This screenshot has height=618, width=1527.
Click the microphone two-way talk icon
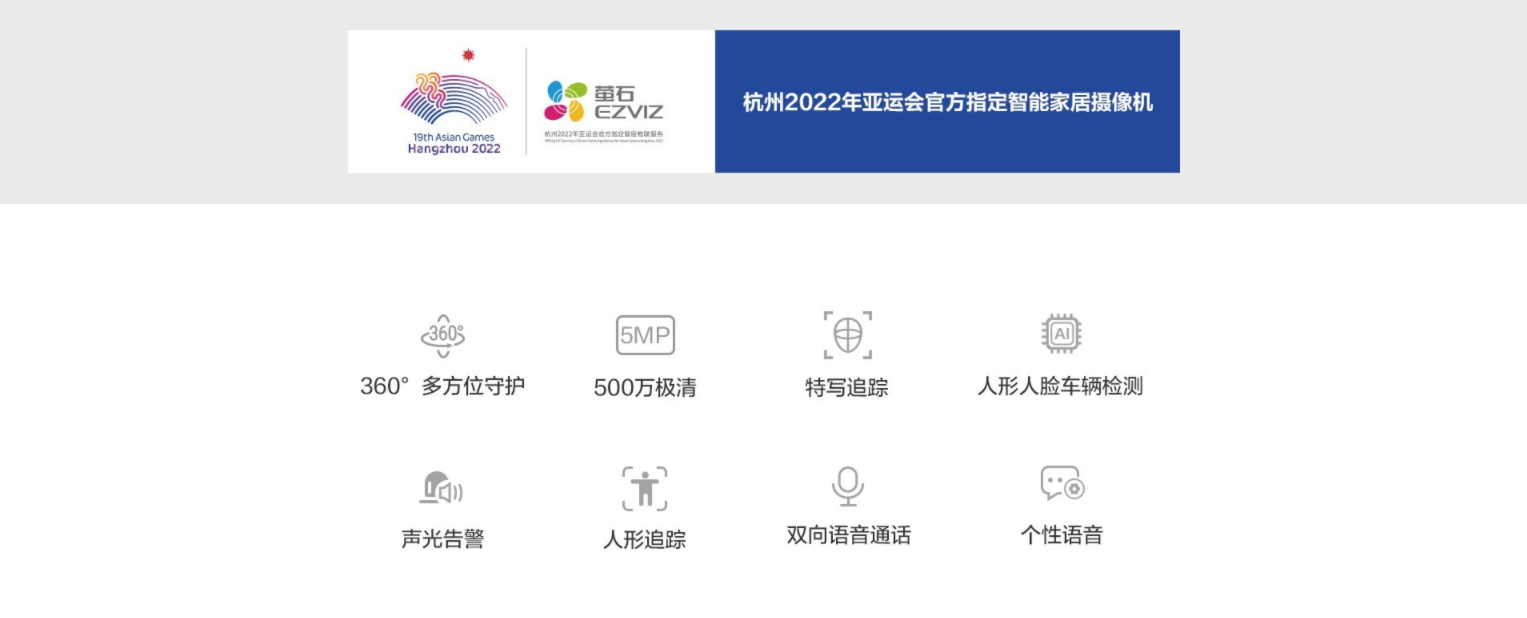coord(848,486)
